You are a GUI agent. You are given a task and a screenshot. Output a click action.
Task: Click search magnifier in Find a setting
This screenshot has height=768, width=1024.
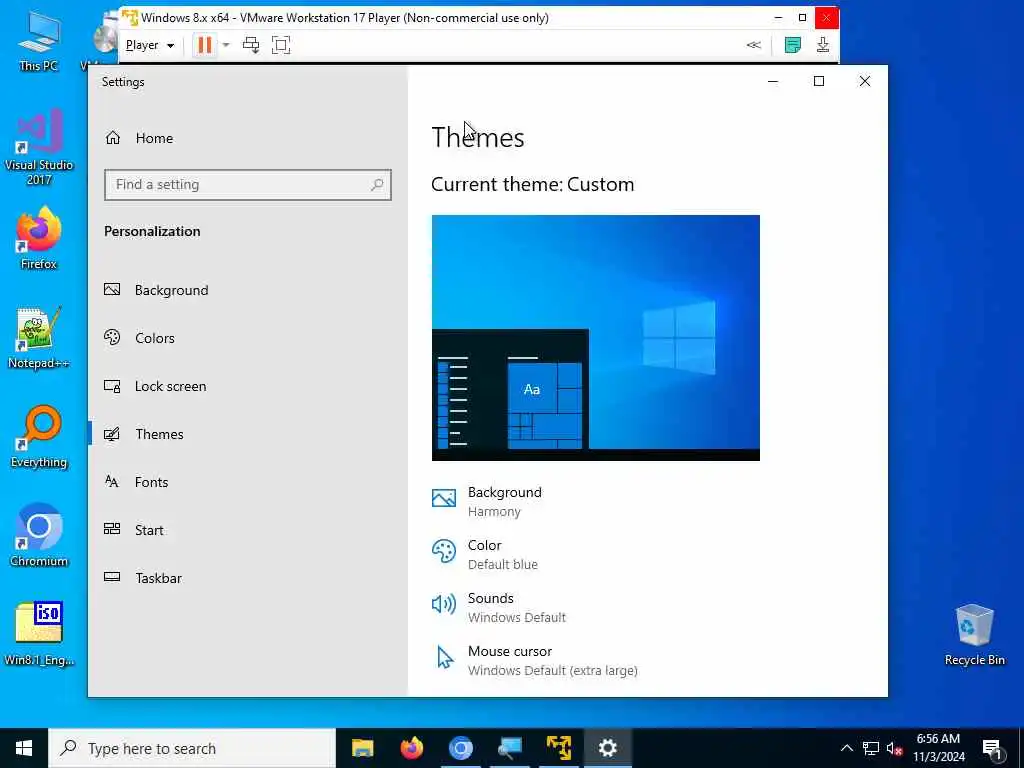377,185
